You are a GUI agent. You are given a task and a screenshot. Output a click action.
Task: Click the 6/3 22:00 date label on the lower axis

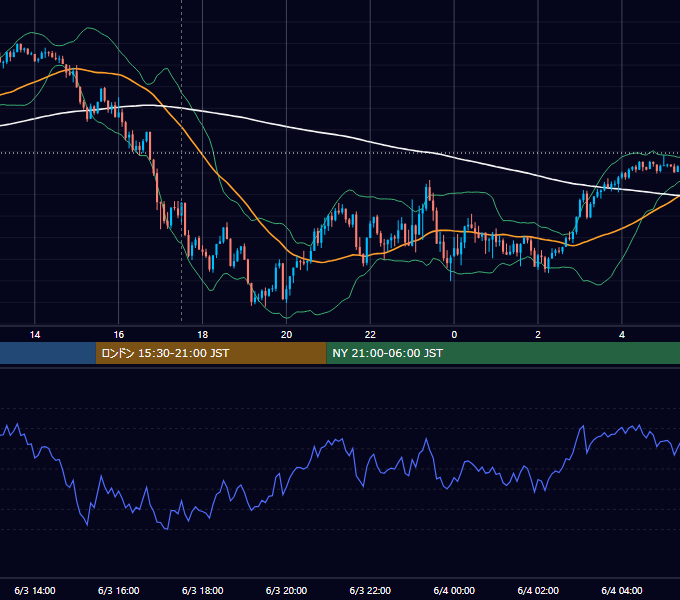click(x=370, y=590)
